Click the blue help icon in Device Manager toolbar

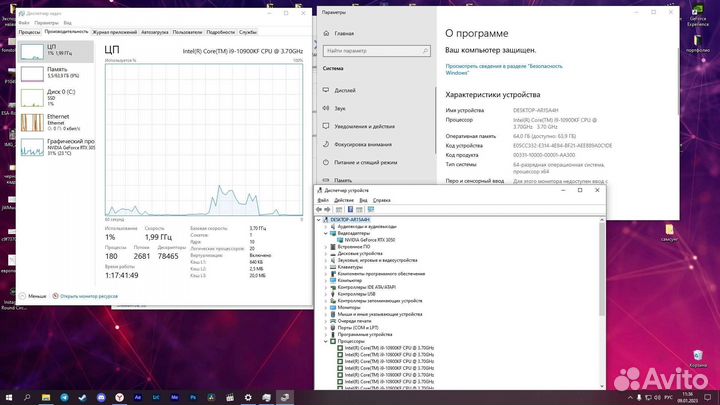[350, 209]
